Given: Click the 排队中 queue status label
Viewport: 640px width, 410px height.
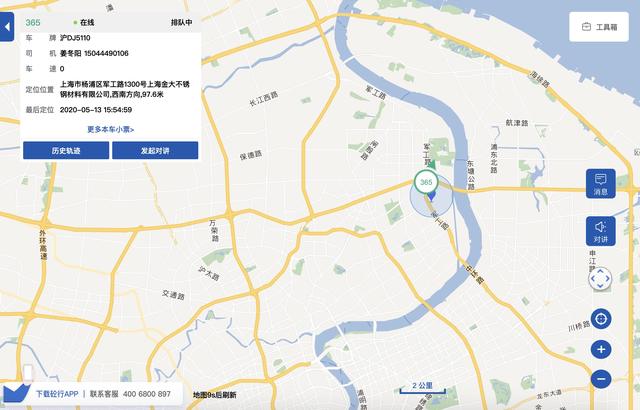Looking at the screenshot, I should (x=181, y=22).
